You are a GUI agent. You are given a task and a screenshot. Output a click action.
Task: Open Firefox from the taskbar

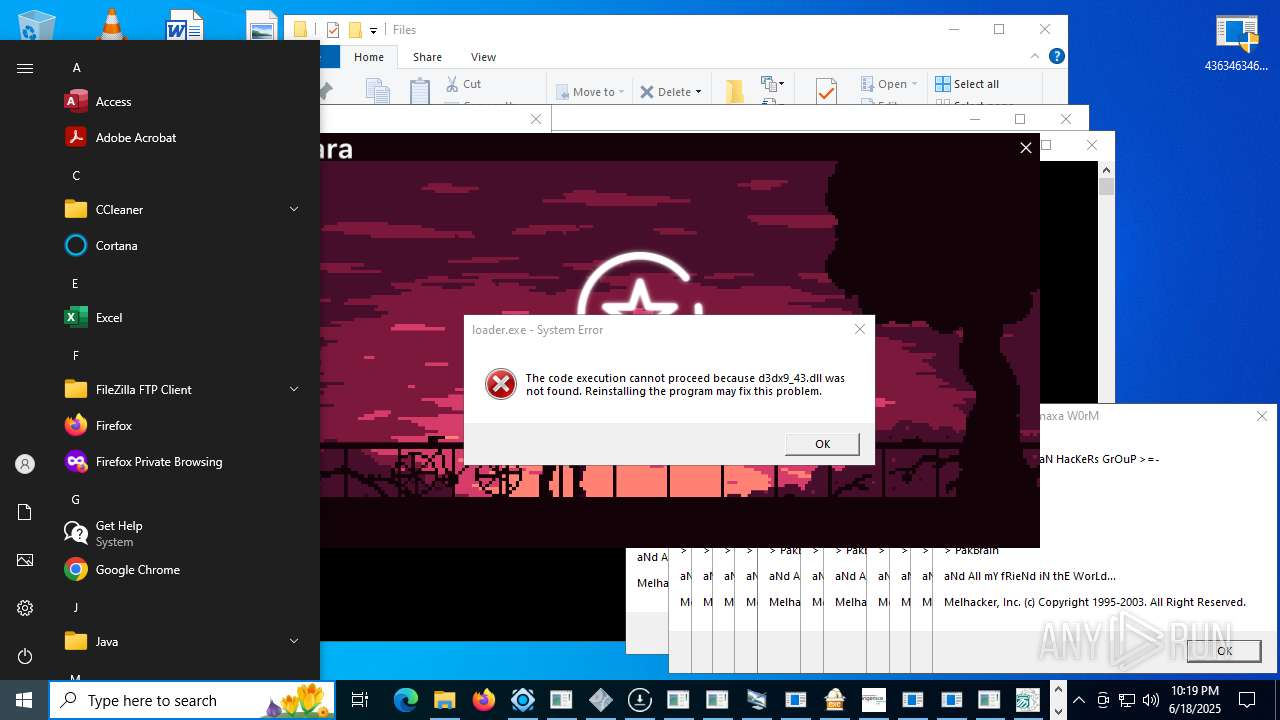tap(483, 700)
